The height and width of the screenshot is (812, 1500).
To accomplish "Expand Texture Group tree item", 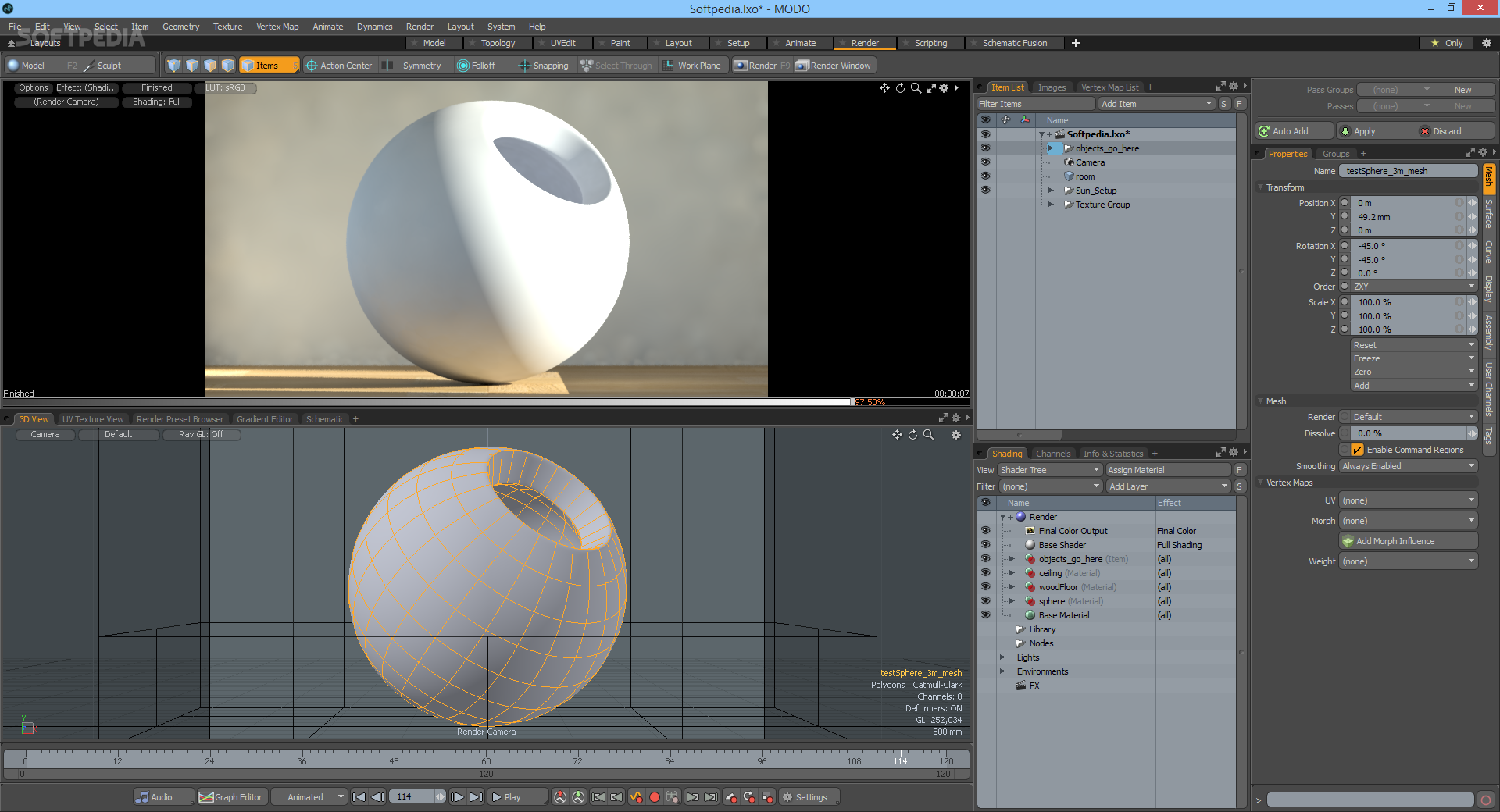I will pos(1051,205).
